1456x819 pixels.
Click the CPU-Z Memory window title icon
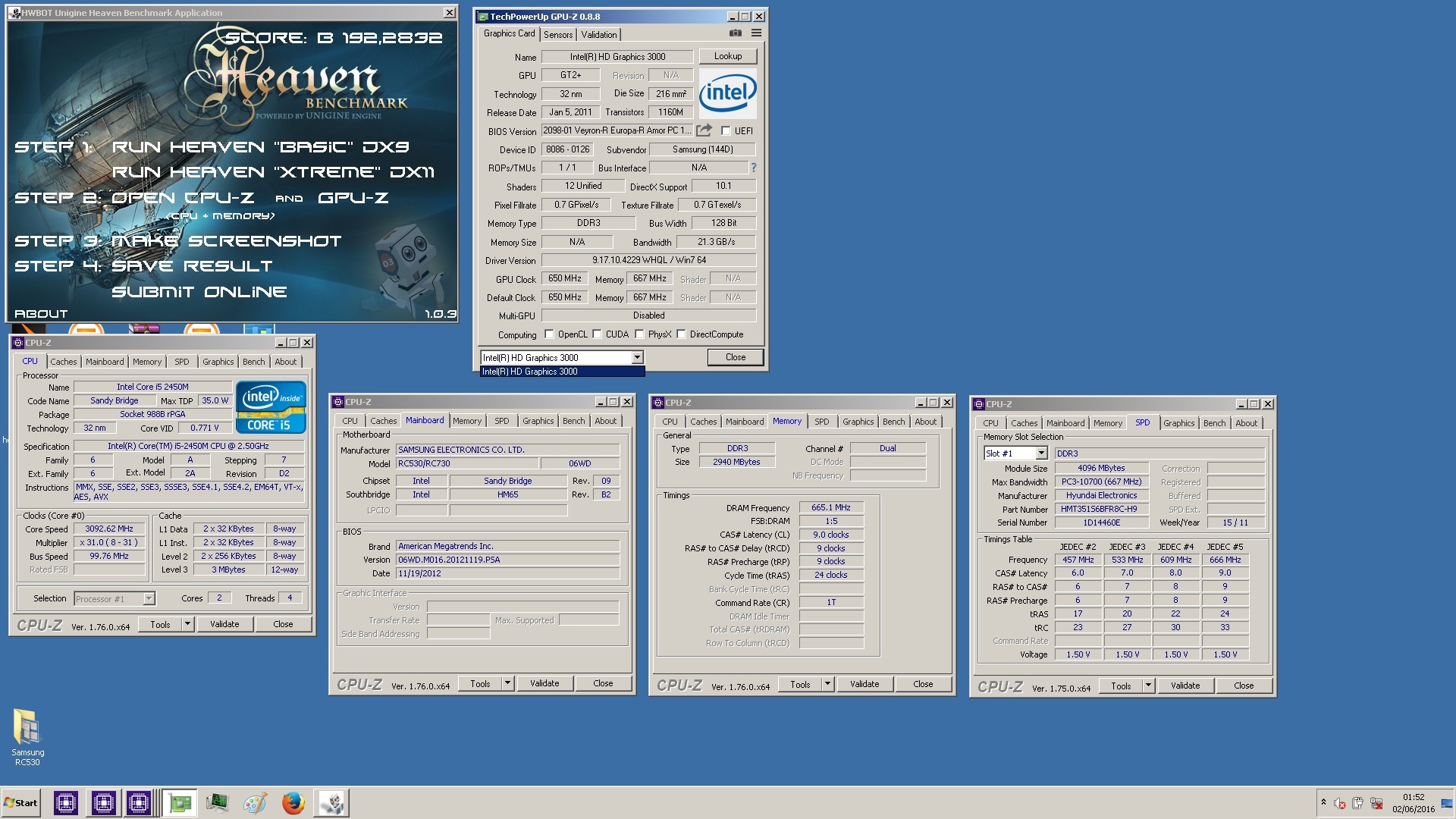658,403
